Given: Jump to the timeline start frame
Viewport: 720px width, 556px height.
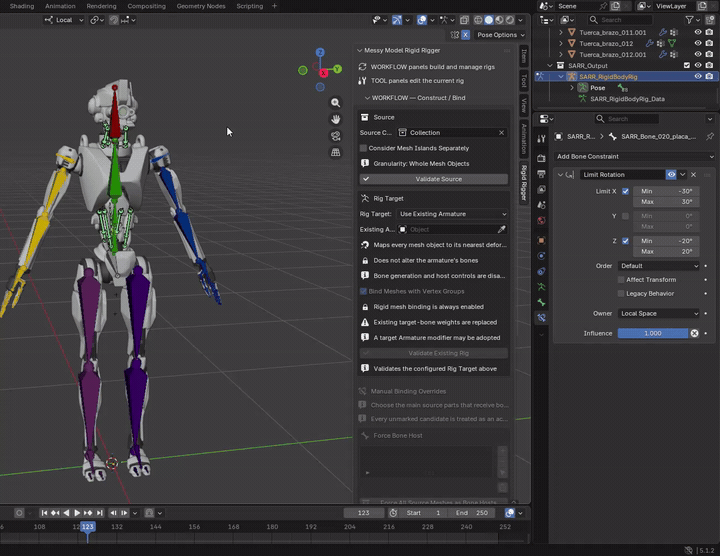Looking at the screenshot, I should [x=44, y=513].
